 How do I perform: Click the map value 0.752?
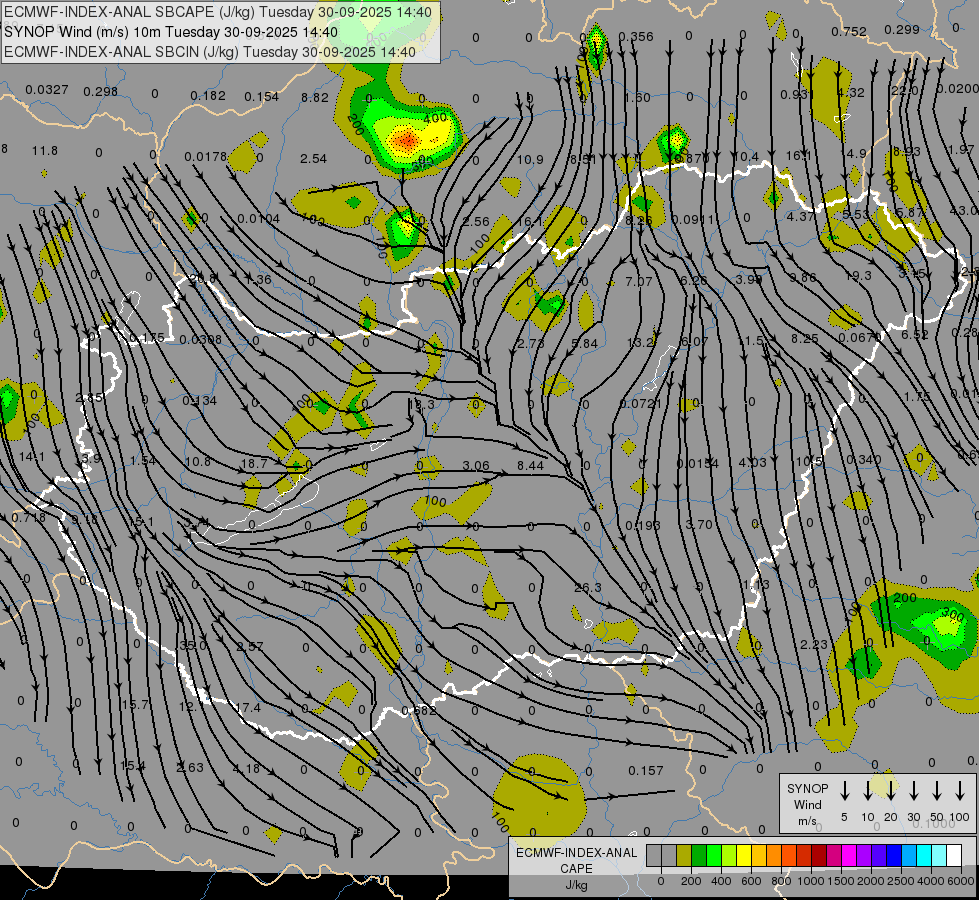click(x=849, y=31)
